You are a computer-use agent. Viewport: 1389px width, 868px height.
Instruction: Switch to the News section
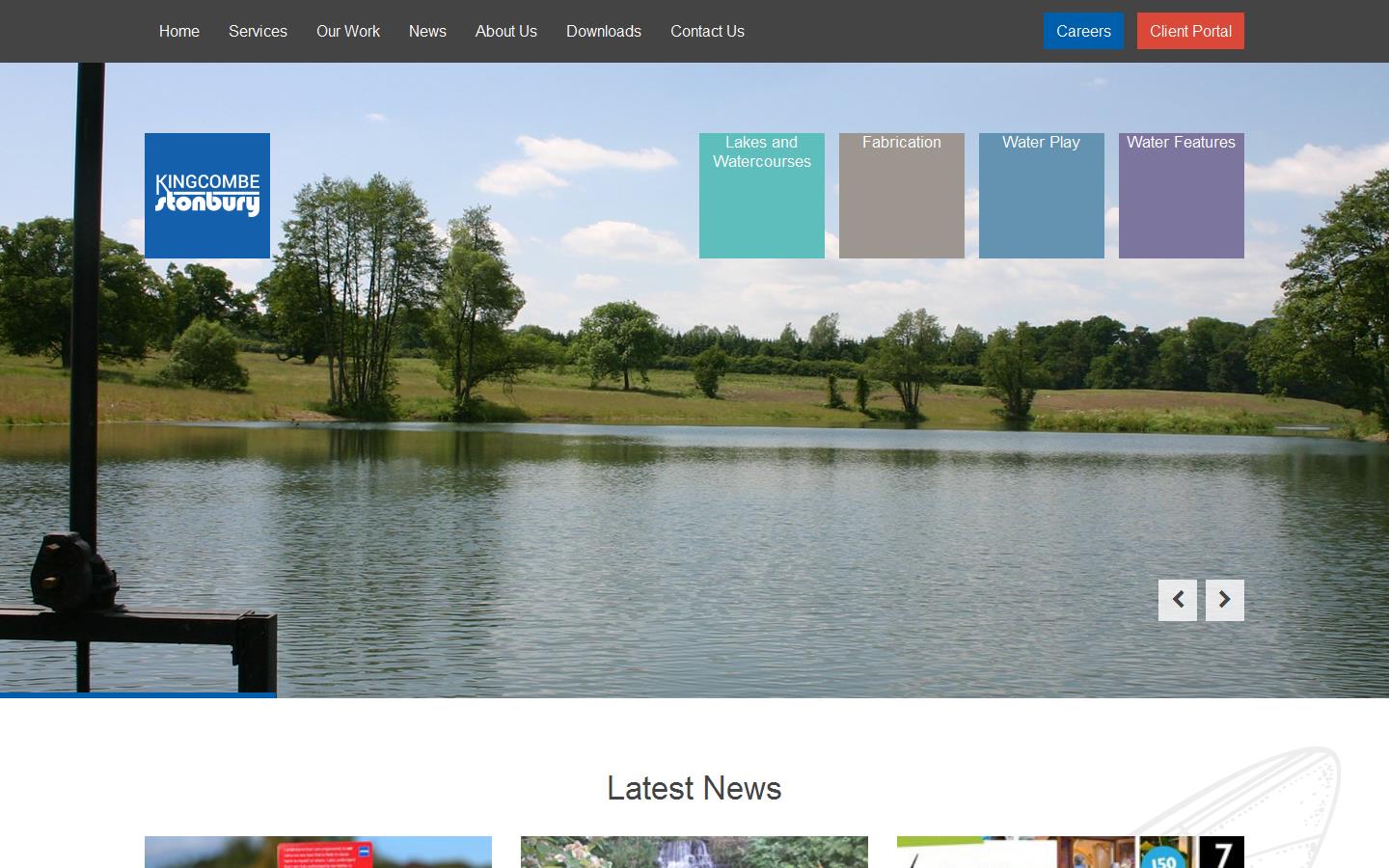point(427,31)
